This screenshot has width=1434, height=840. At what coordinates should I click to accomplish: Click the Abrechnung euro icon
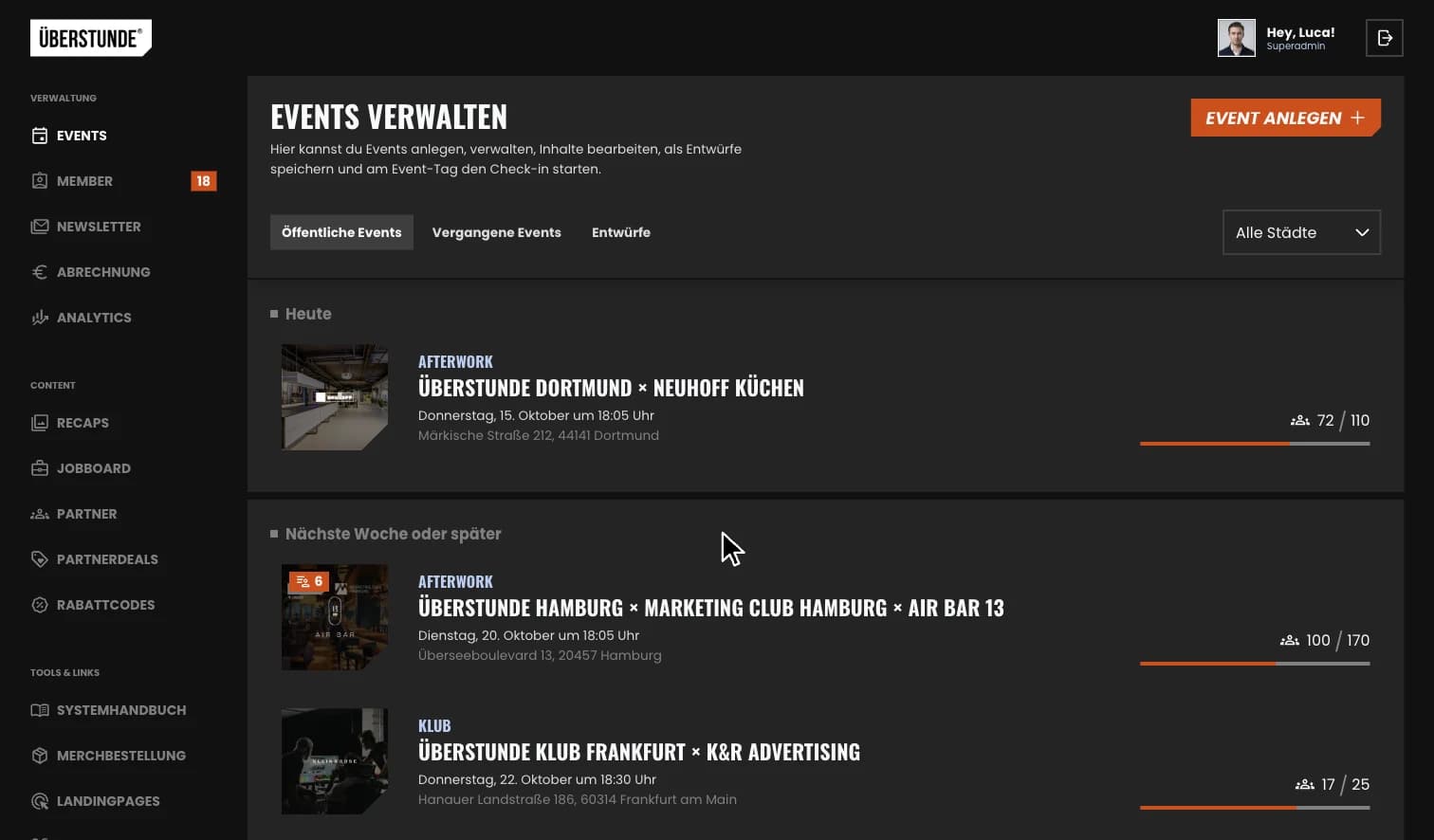click(x=40, y=272)
